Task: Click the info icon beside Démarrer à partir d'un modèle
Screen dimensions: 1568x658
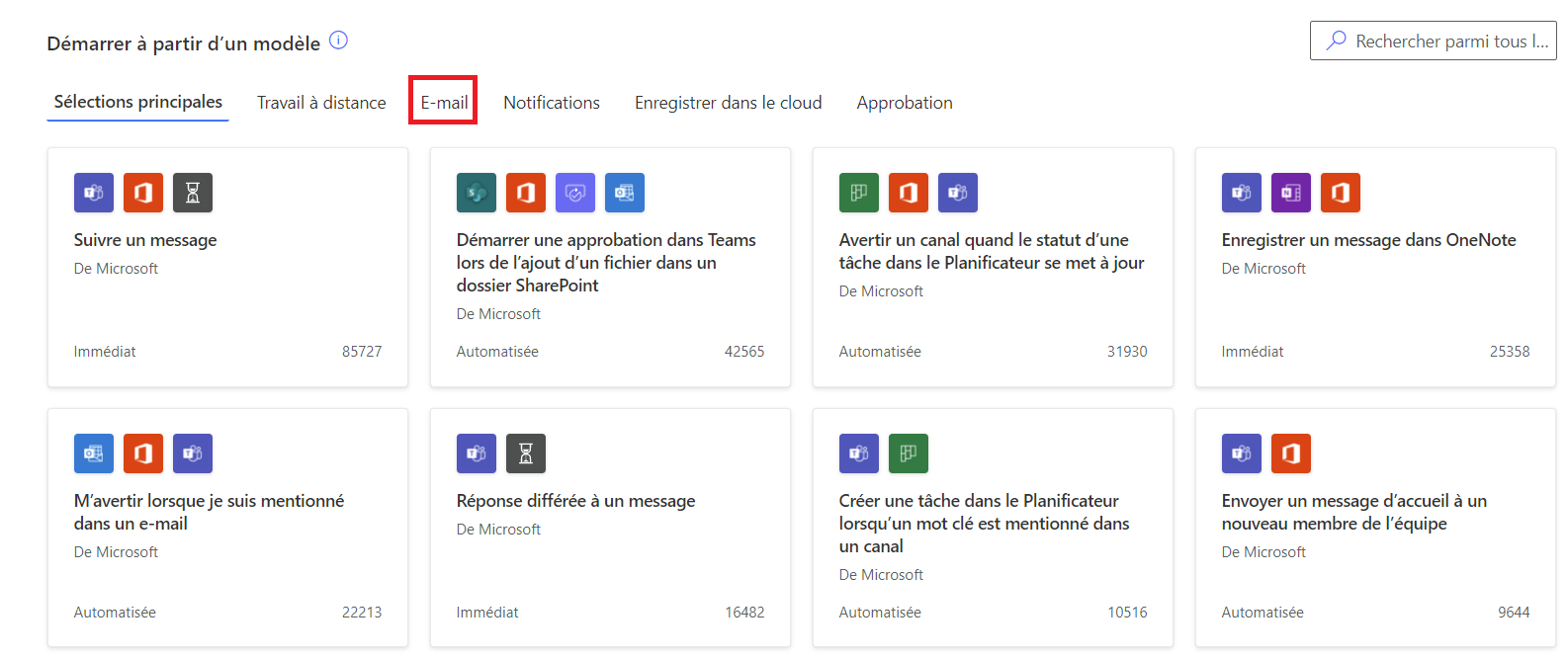Action: pos(338,41)
